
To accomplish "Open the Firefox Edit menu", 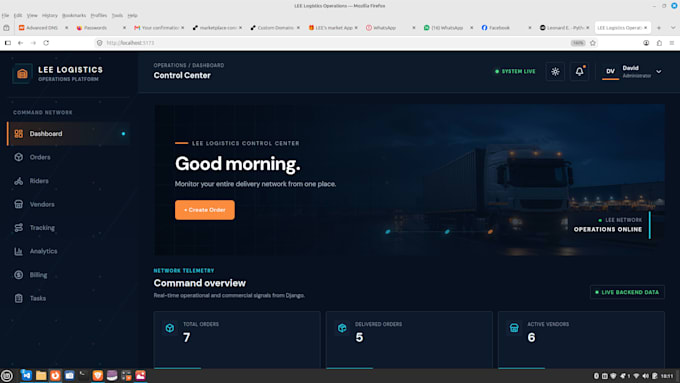I will click(18, 15).
